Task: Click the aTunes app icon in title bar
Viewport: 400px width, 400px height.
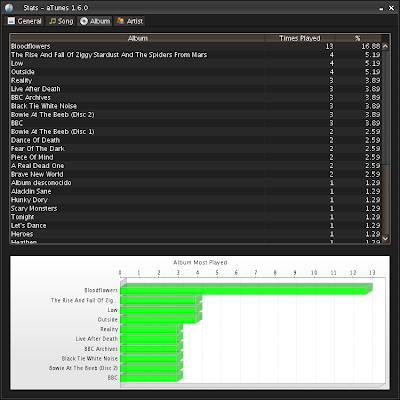Action: pyautogui.click(x=9, y=8)
